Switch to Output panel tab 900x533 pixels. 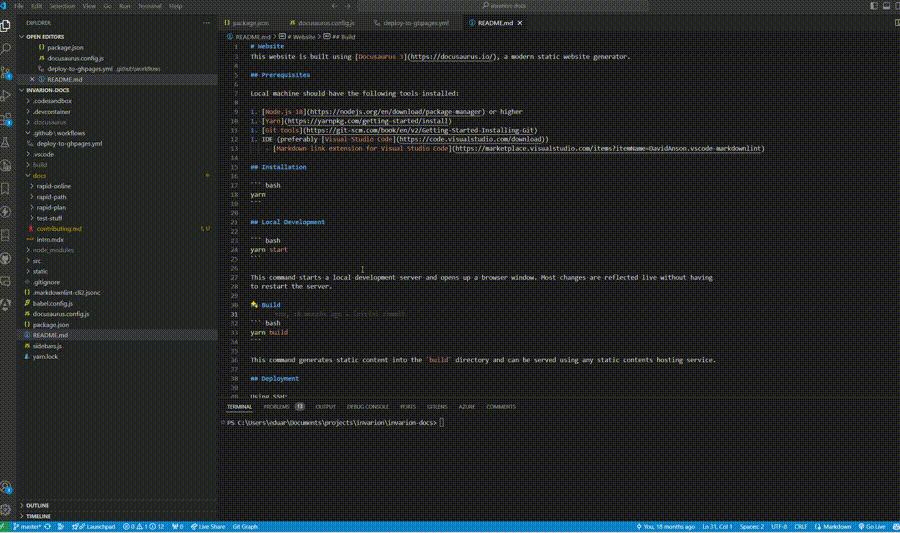coord(325,407)
